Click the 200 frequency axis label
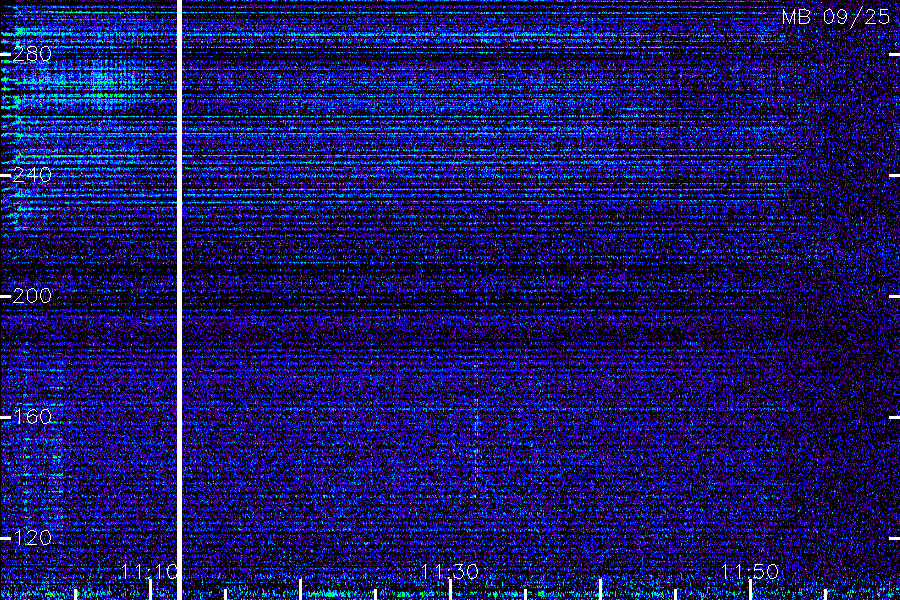900x600 pixels. click(32, 296)
